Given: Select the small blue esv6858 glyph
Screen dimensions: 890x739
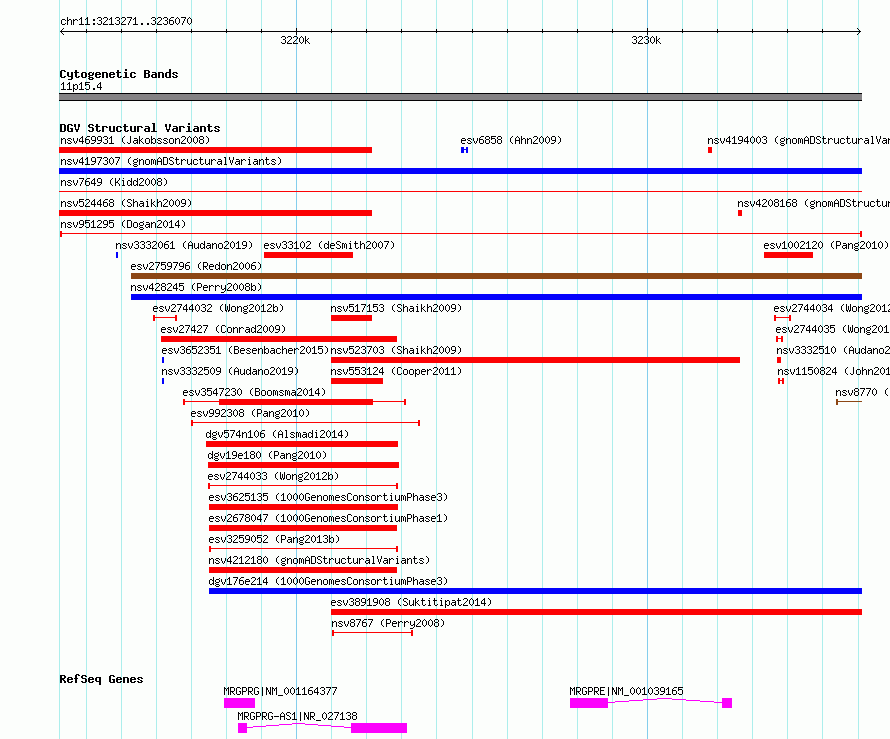Looking at the screenshot, I should [464, 150].
